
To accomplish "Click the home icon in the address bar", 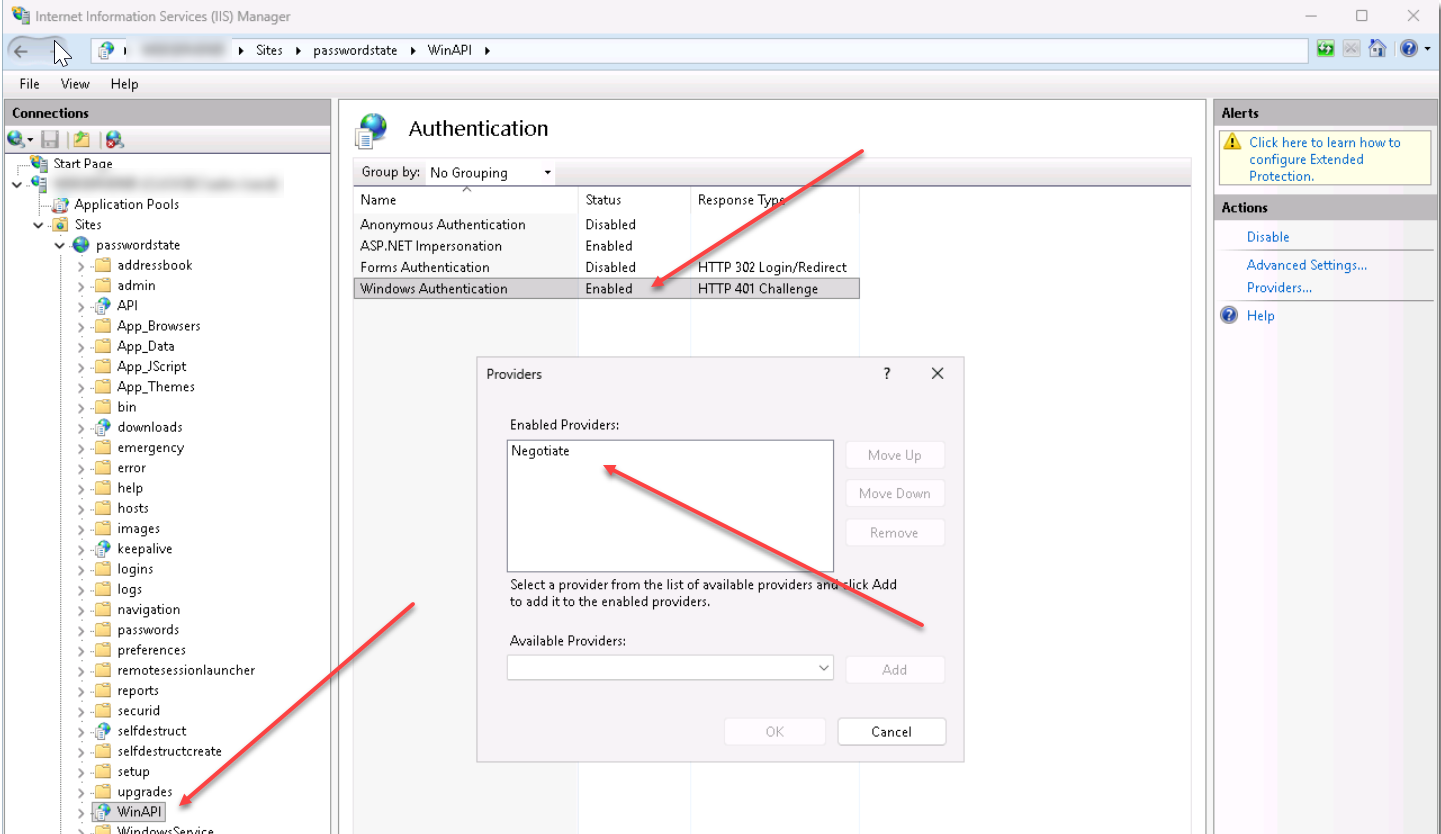I will (1377, 48).
